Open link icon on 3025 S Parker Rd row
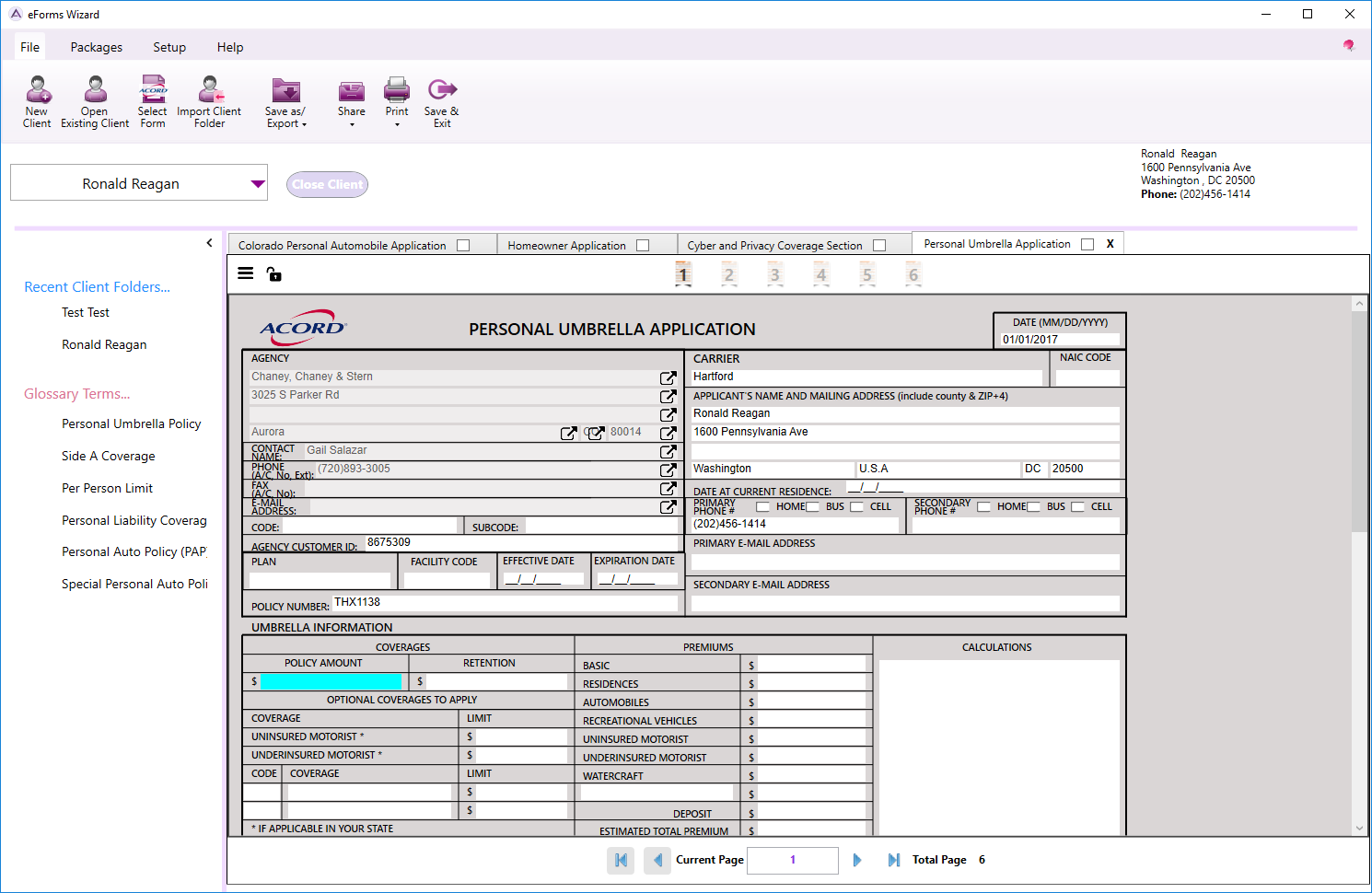This screenshot has width=1372, height=893. click(x=669, y=397)
